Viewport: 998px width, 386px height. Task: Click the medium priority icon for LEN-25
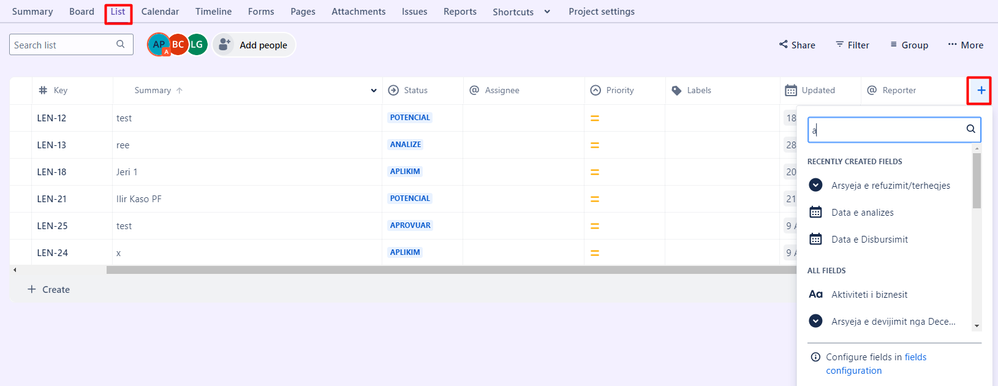coord(595,226)
